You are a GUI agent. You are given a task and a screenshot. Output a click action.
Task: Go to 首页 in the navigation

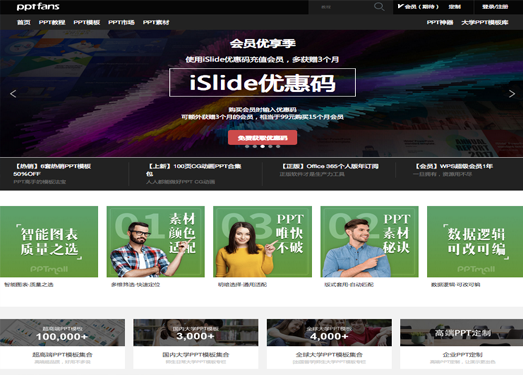coord(24,22)
